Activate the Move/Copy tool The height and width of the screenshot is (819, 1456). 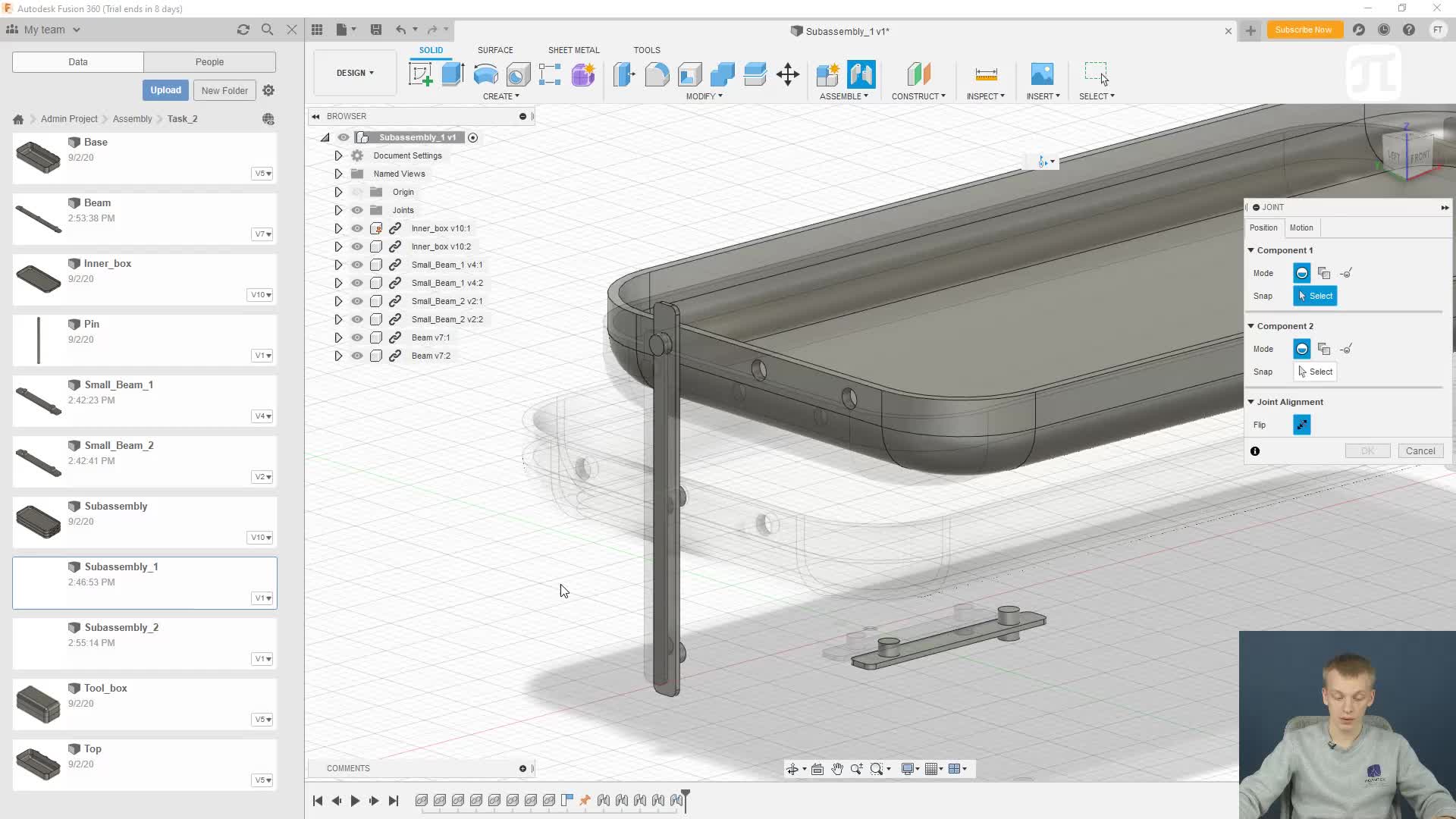coord(788,74)
